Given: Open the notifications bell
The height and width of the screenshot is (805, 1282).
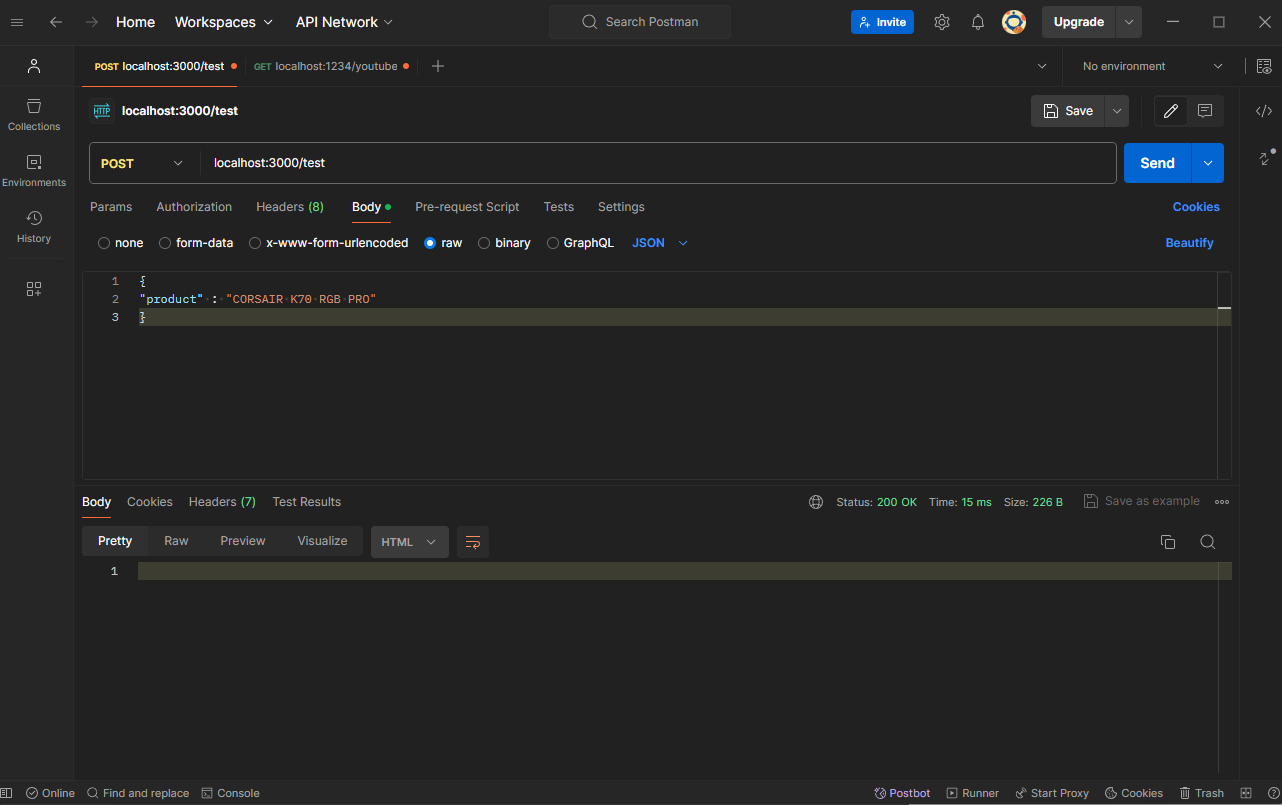Looking at the screenshot, I should point(978,22).
